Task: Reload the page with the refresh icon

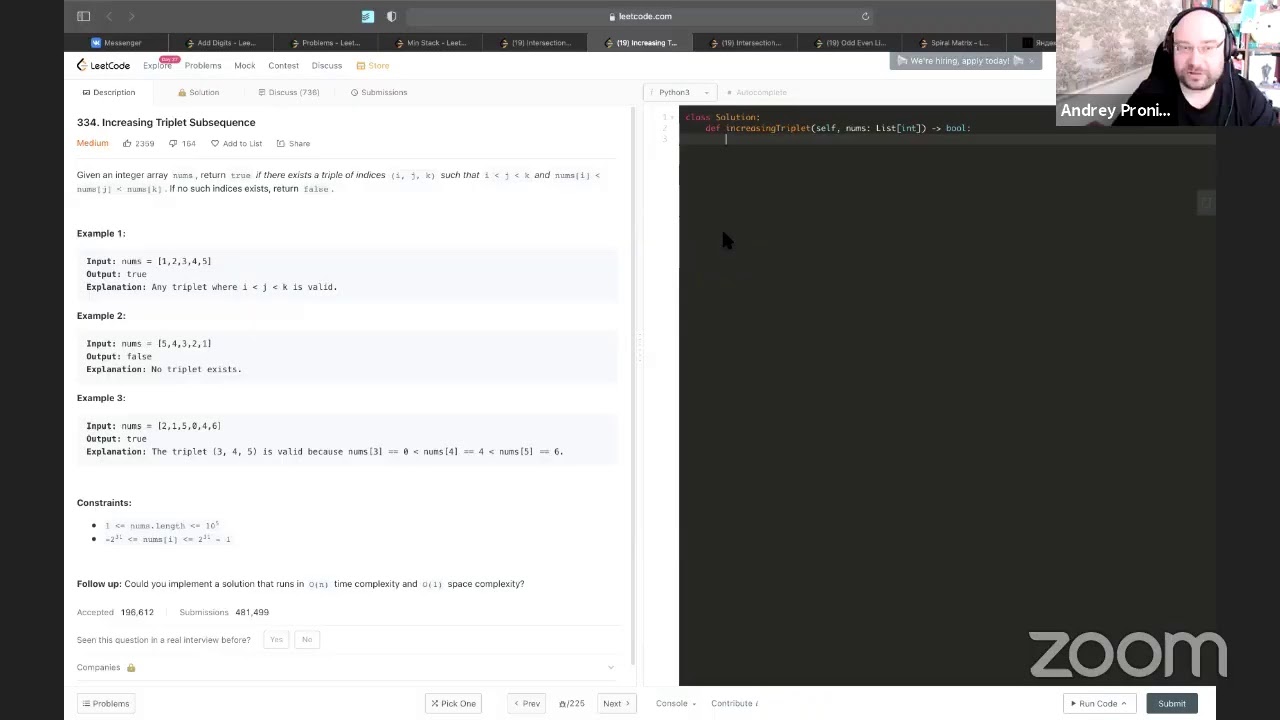Action: coord(865,16)
